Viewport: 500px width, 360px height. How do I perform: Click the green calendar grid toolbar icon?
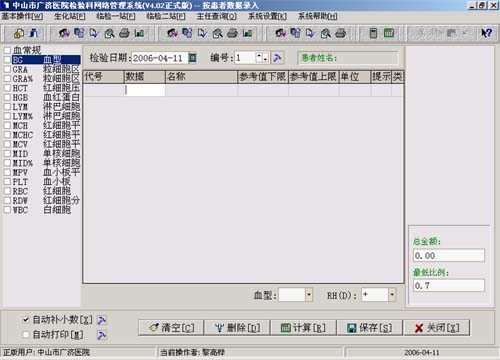pyautogui.click(x=389, y=33)
